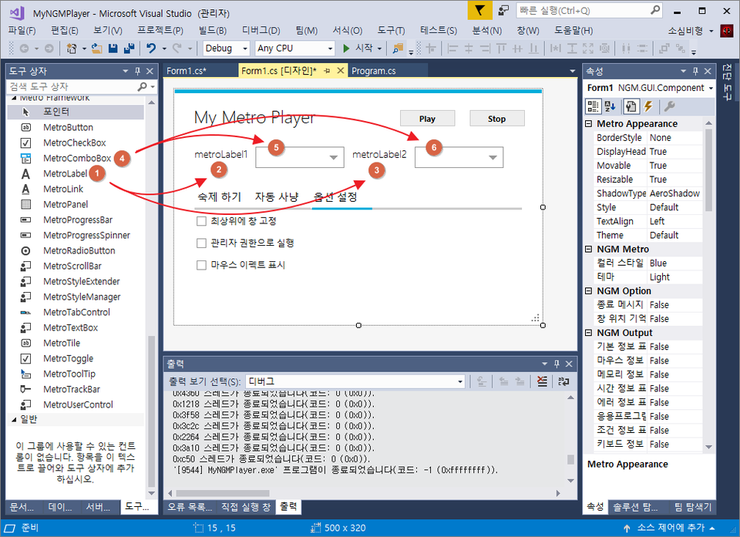Collapse the '일반' toolbox group

(14, 419)
